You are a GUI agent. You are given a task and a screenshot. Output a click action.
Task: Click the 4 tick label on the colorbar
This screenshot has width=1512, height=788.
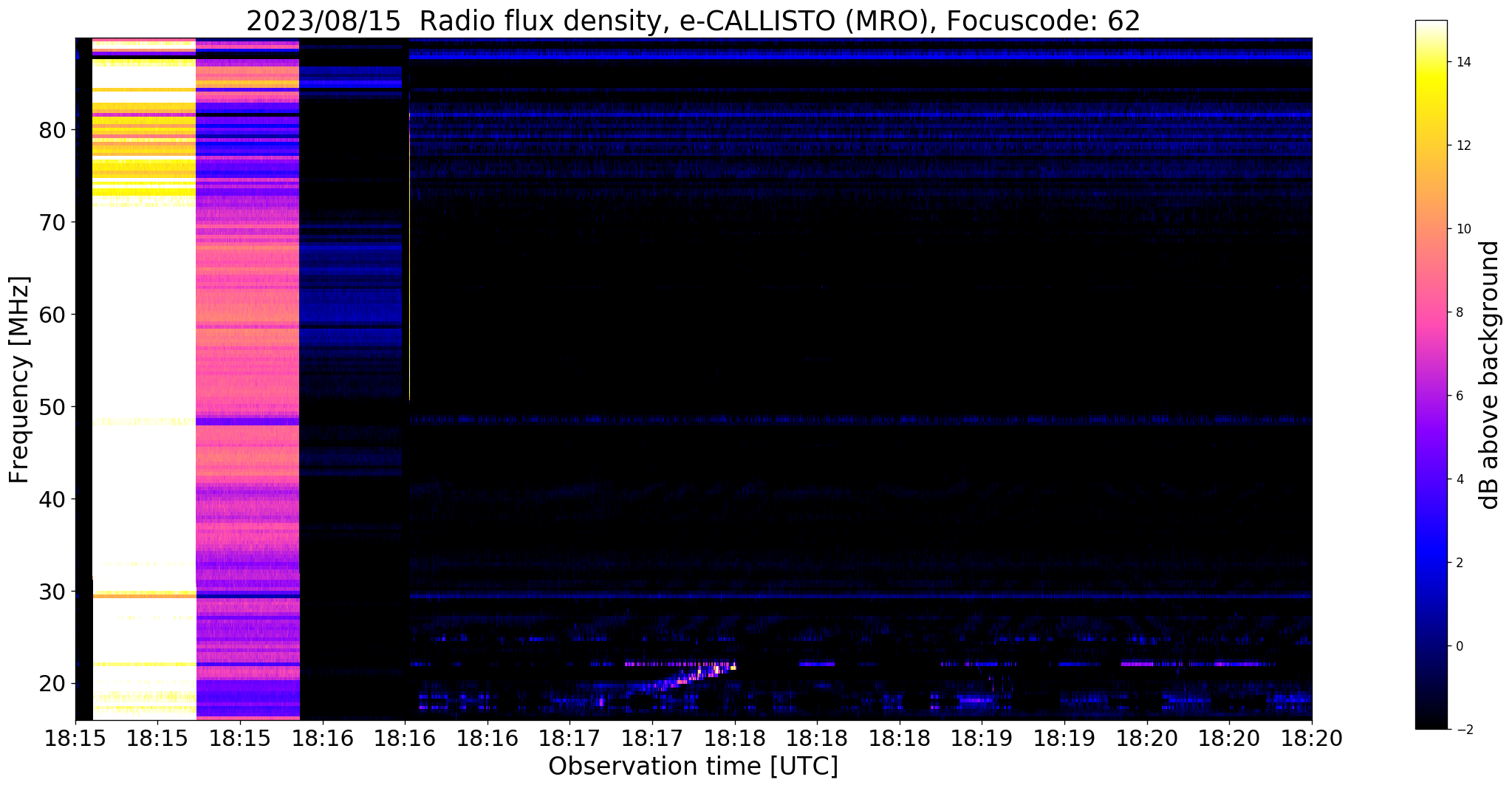1458,479
